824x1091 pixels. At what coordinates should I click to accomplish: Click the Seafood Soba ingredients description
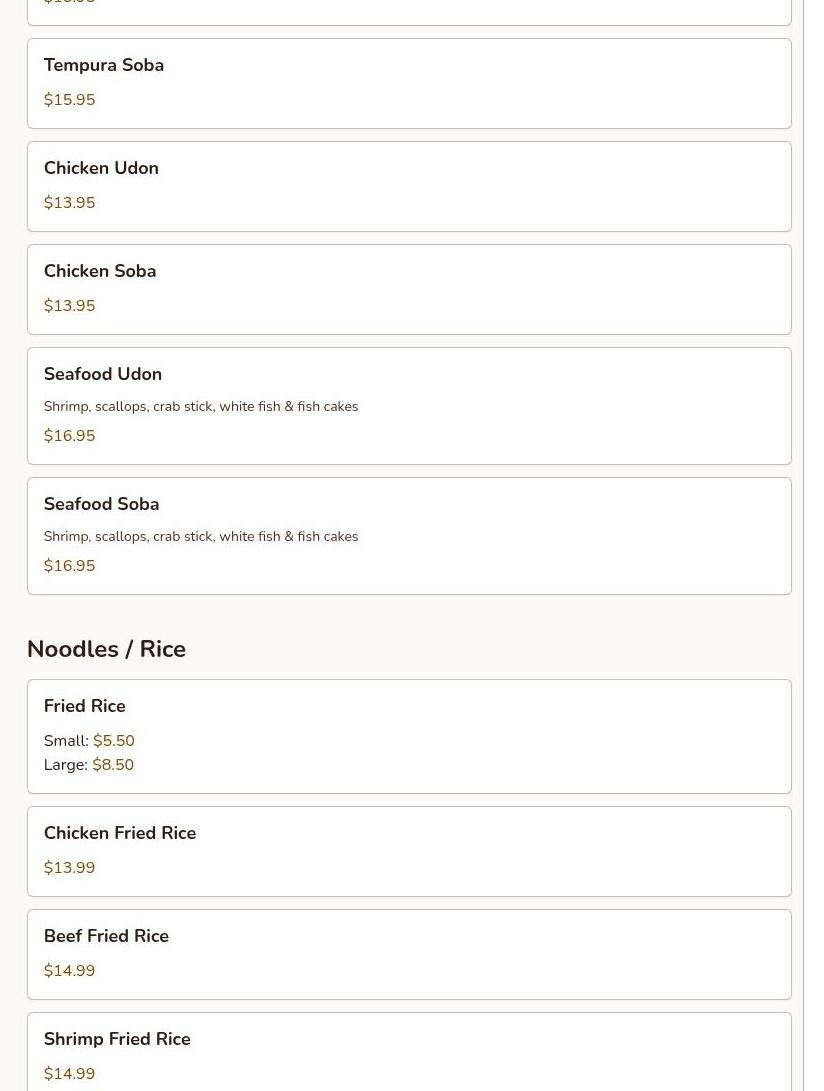(x=200, y=537)
